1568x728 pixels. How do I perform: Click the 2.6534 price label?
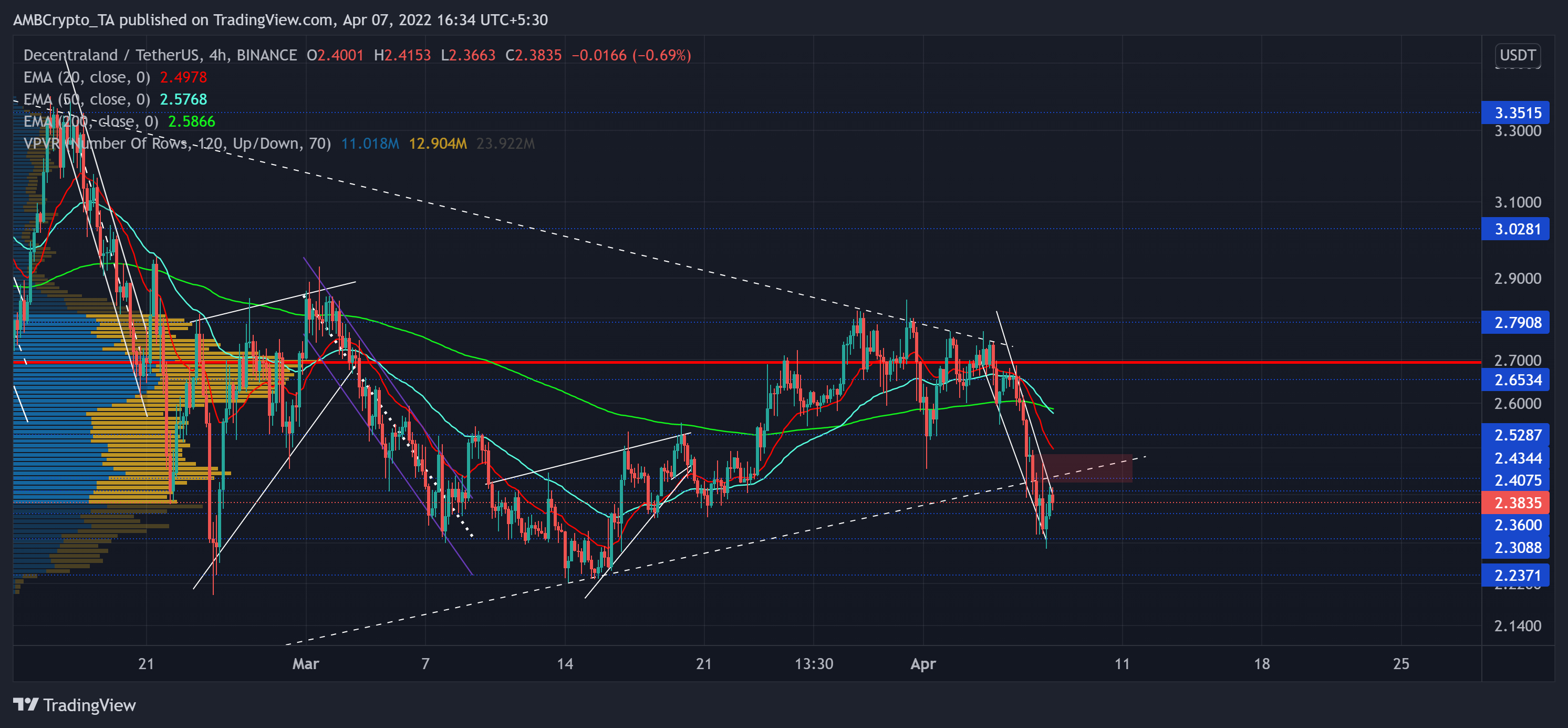(x=1515, y=380)
